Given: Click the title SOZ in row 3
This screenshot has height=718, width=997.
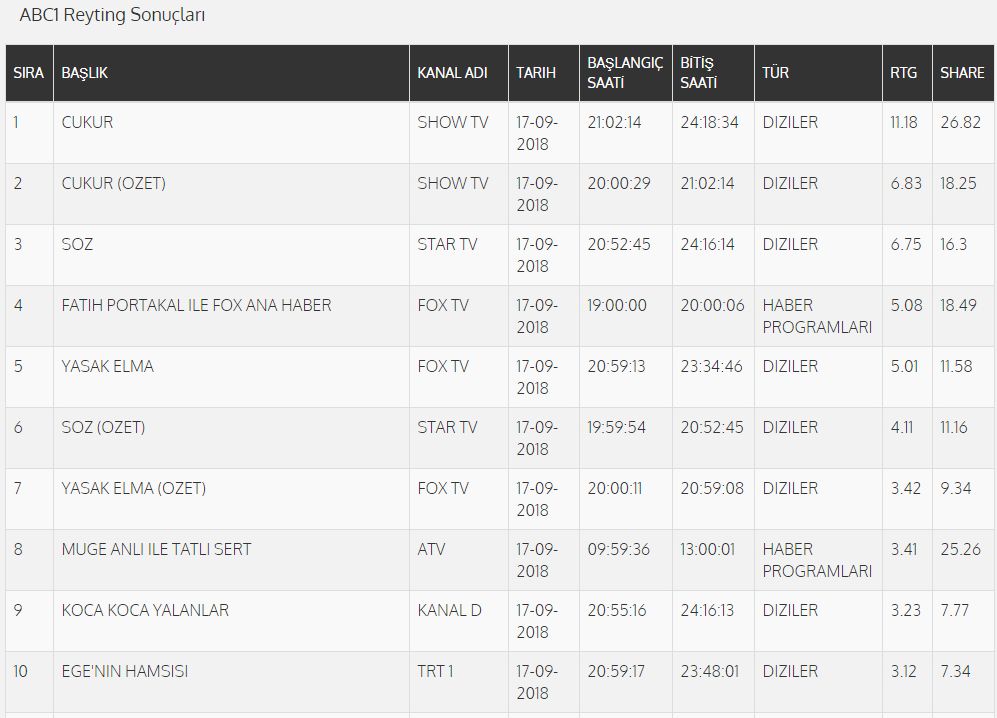Looking at the screenshot, I should (77, 244).
